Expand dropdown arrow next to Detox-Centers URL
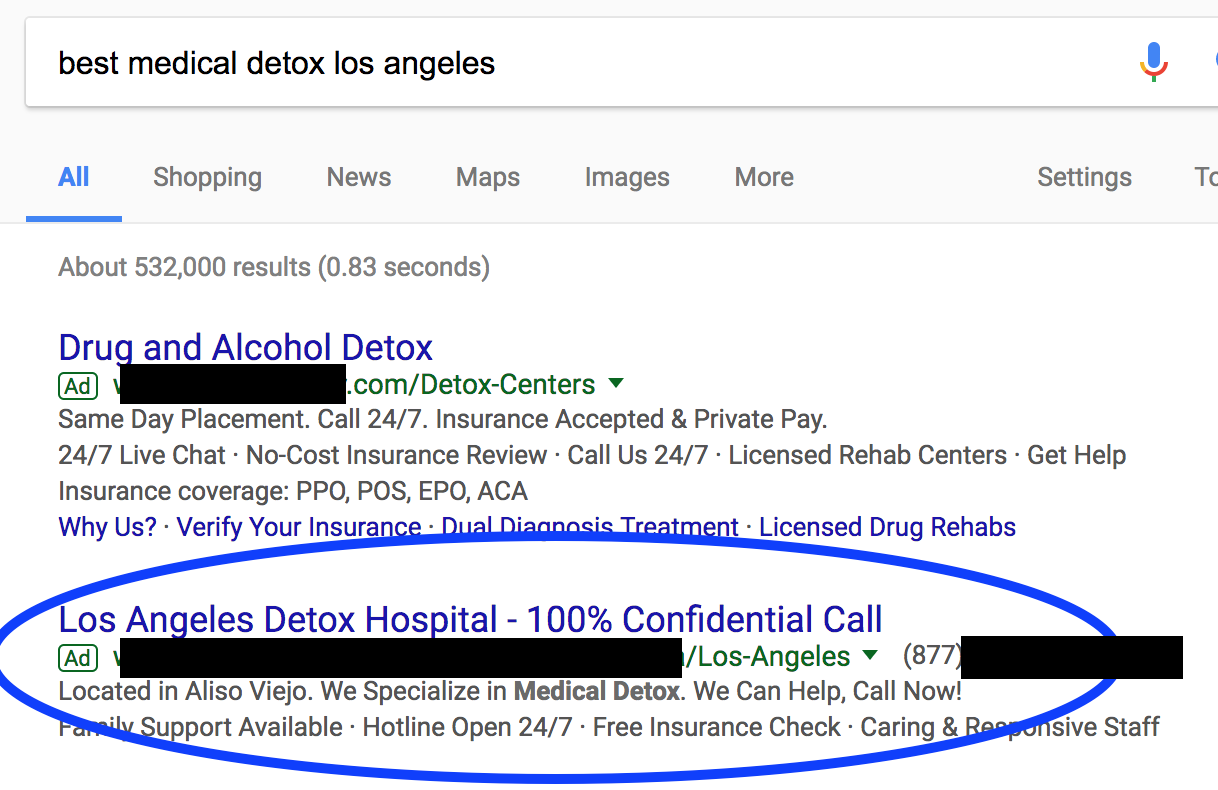1218x790 pixels. coord(616,384)
